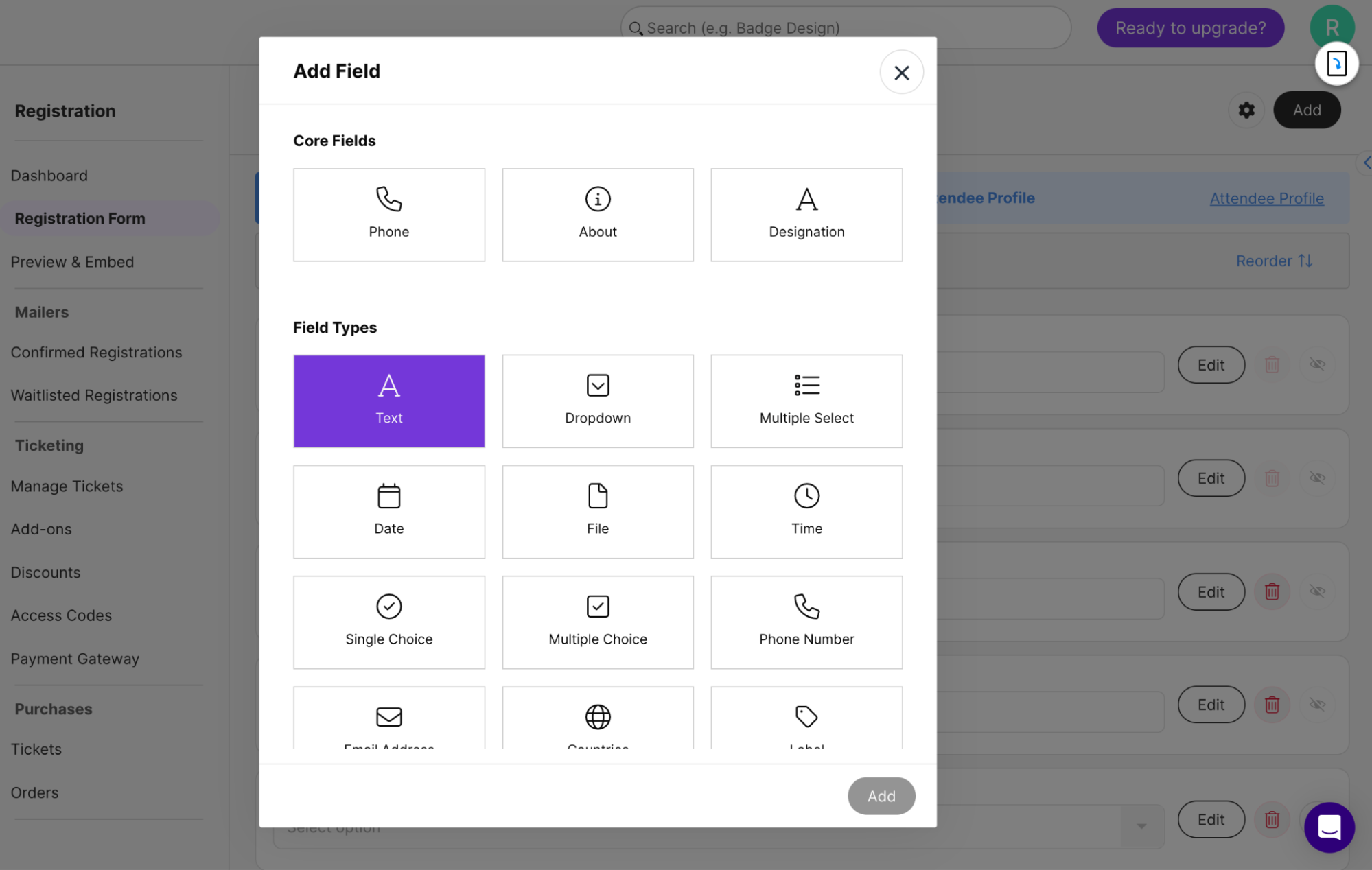1372x870 pixels.
Task: Delete the fourth row's field via trash
Action: [1272, 705]
